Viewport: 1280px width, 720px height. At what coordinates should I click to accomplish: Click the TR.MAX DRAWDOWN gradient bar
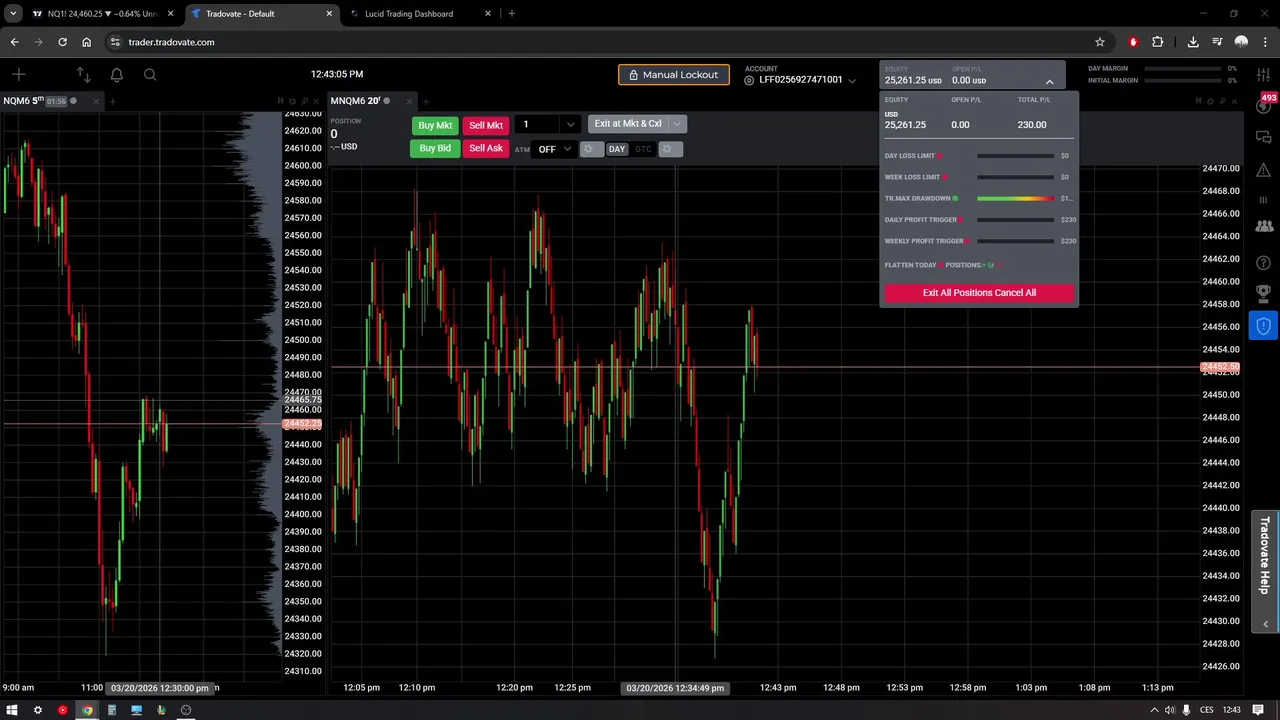point(1015,198)
